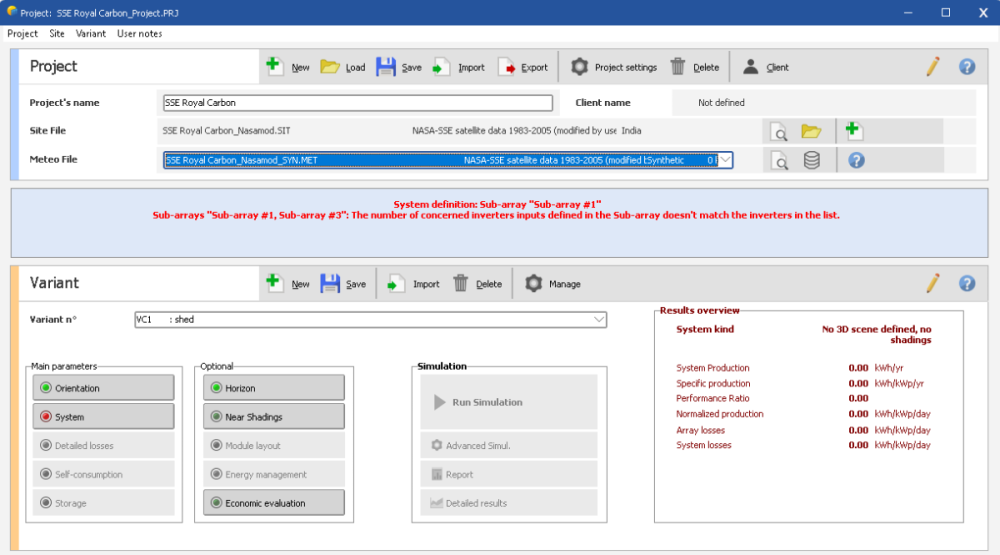Add new site file with green plus icon
Screen dimensions: 1000x555
(x=853, y=131)
